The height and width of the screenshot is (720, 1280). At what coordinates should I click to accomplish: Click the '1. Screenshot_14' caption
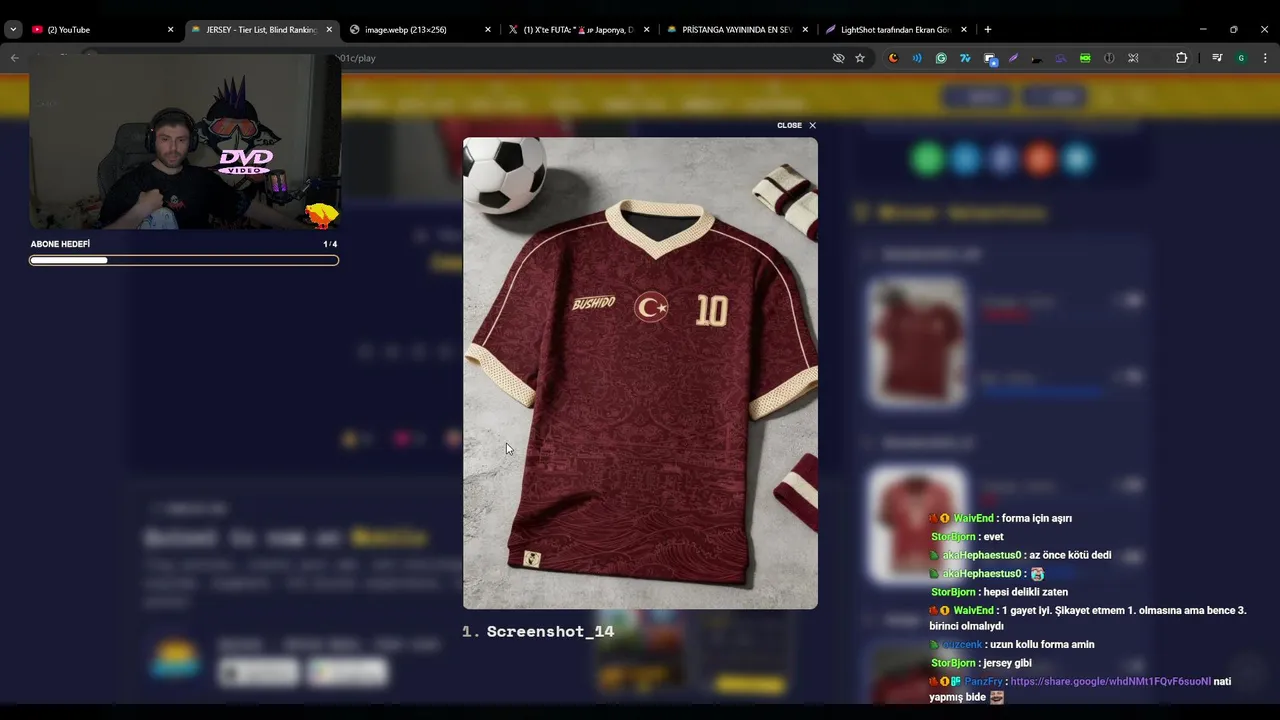point(538,631)
